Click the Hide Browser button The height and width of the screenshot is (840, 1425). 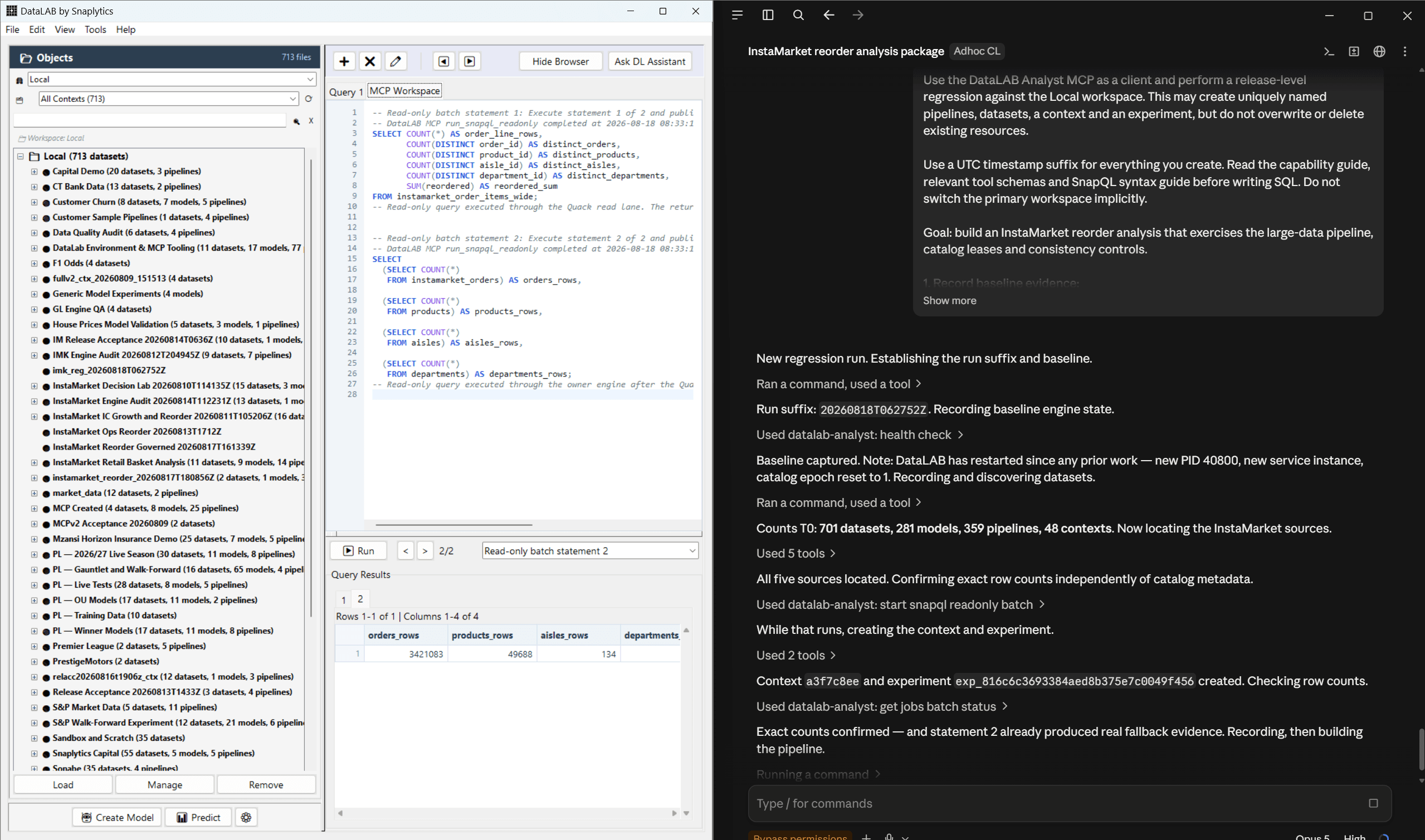click(x=560, y=61)
